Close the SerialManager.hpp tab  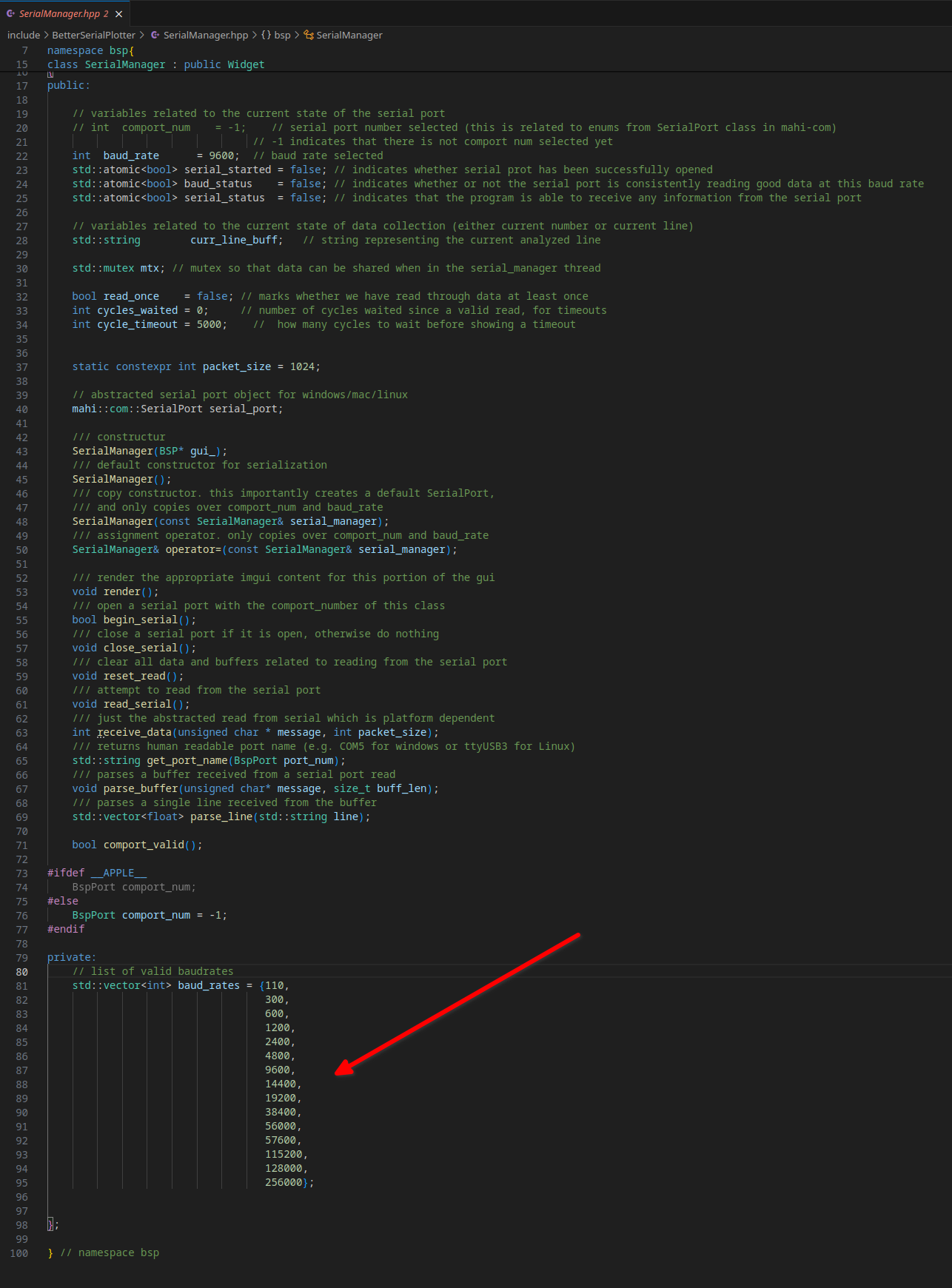(118, 14)
